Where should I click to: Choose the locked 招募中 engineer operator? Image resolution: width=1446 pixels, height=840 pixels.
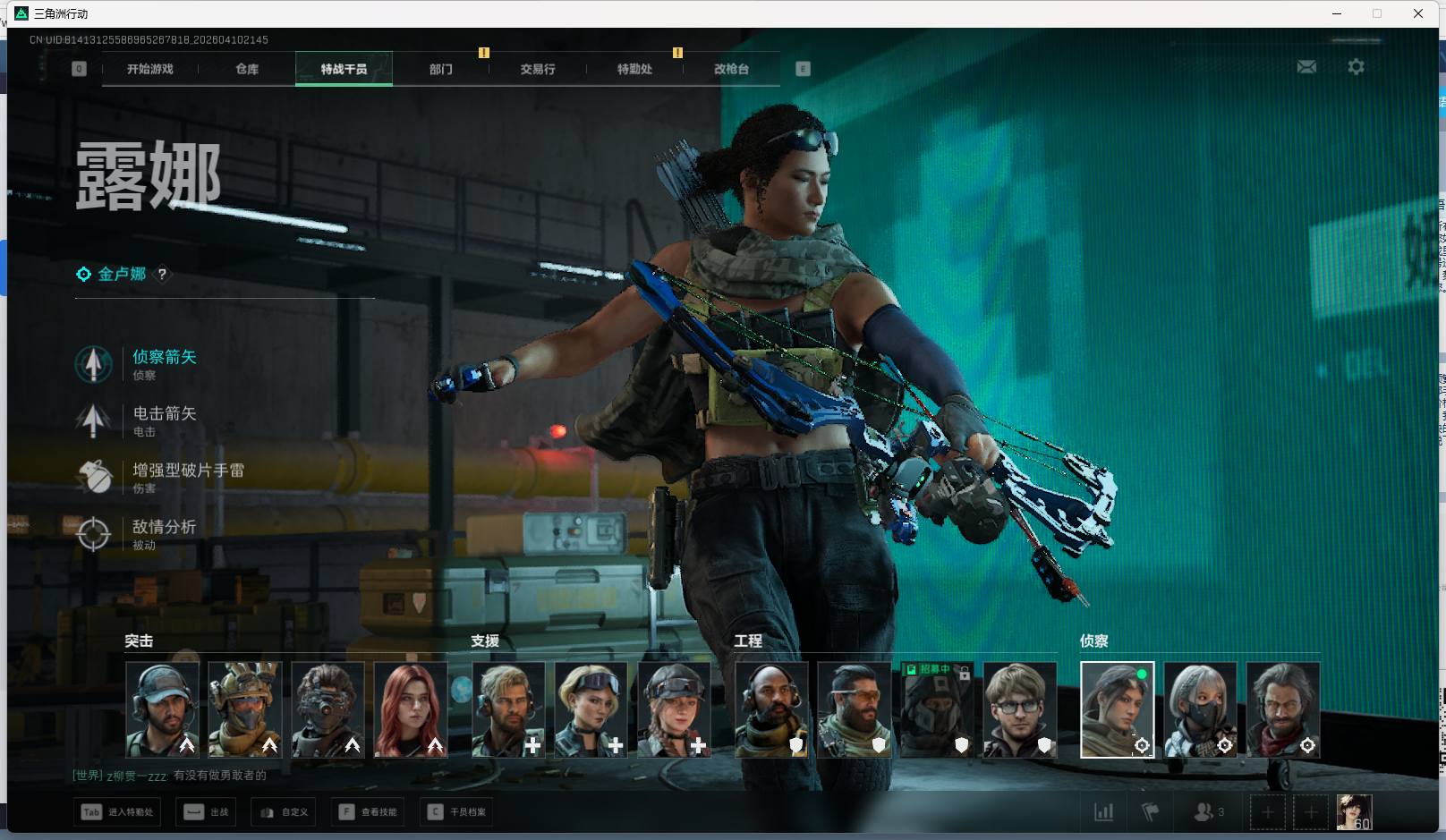(x=937, y=709)
